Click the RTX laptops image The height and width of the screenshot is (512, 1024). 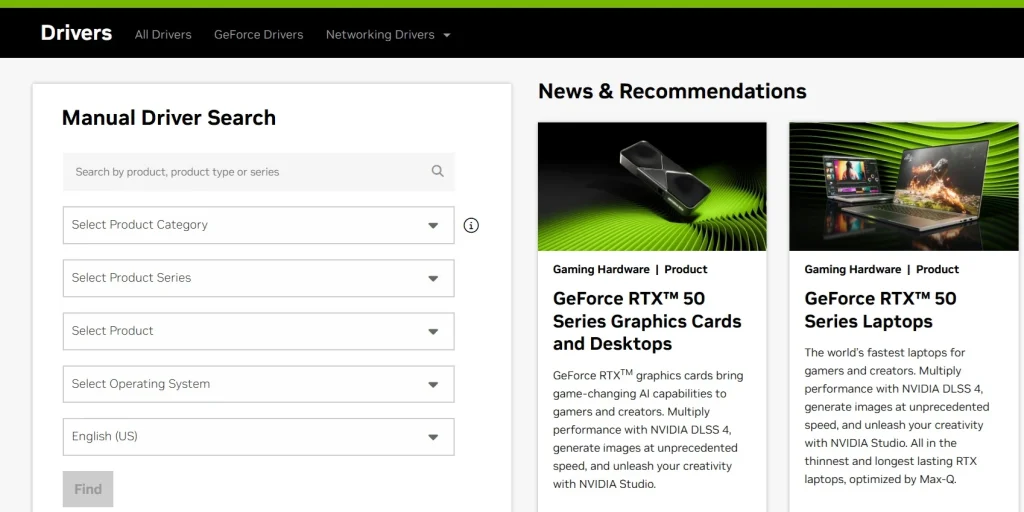(903, 186)
